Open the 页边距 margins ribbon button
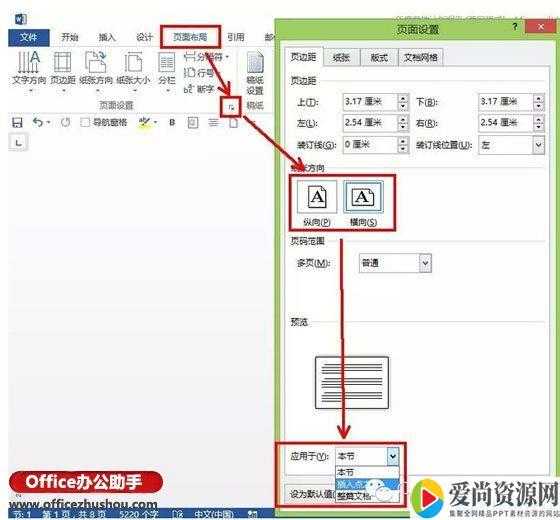This screenshot has height=520, width=560. click(x=62, y=71)
